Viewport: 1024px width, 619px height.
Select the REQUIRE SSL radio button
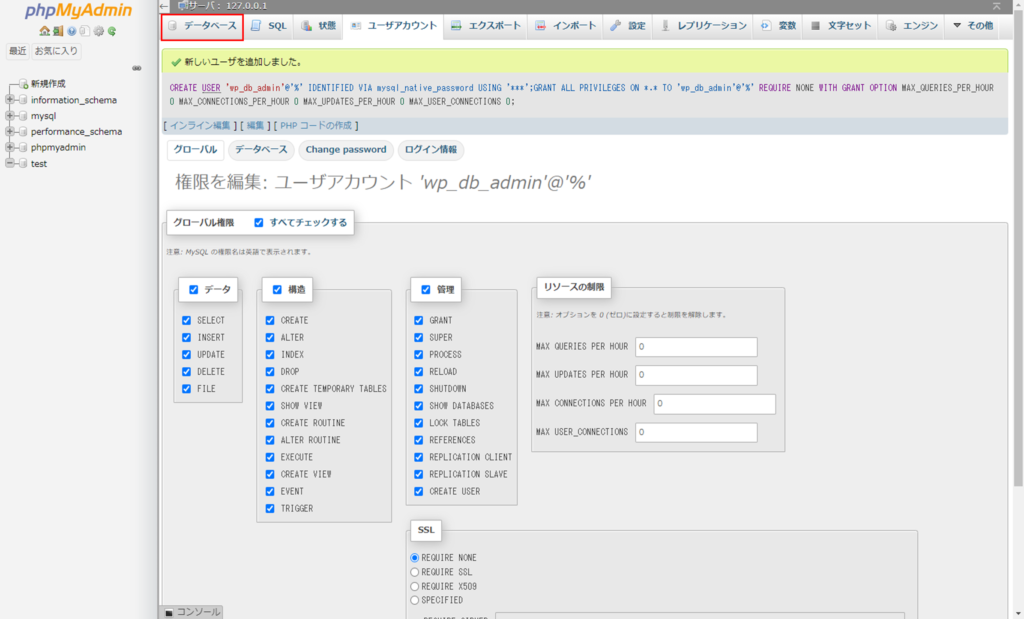pos(415,572)
